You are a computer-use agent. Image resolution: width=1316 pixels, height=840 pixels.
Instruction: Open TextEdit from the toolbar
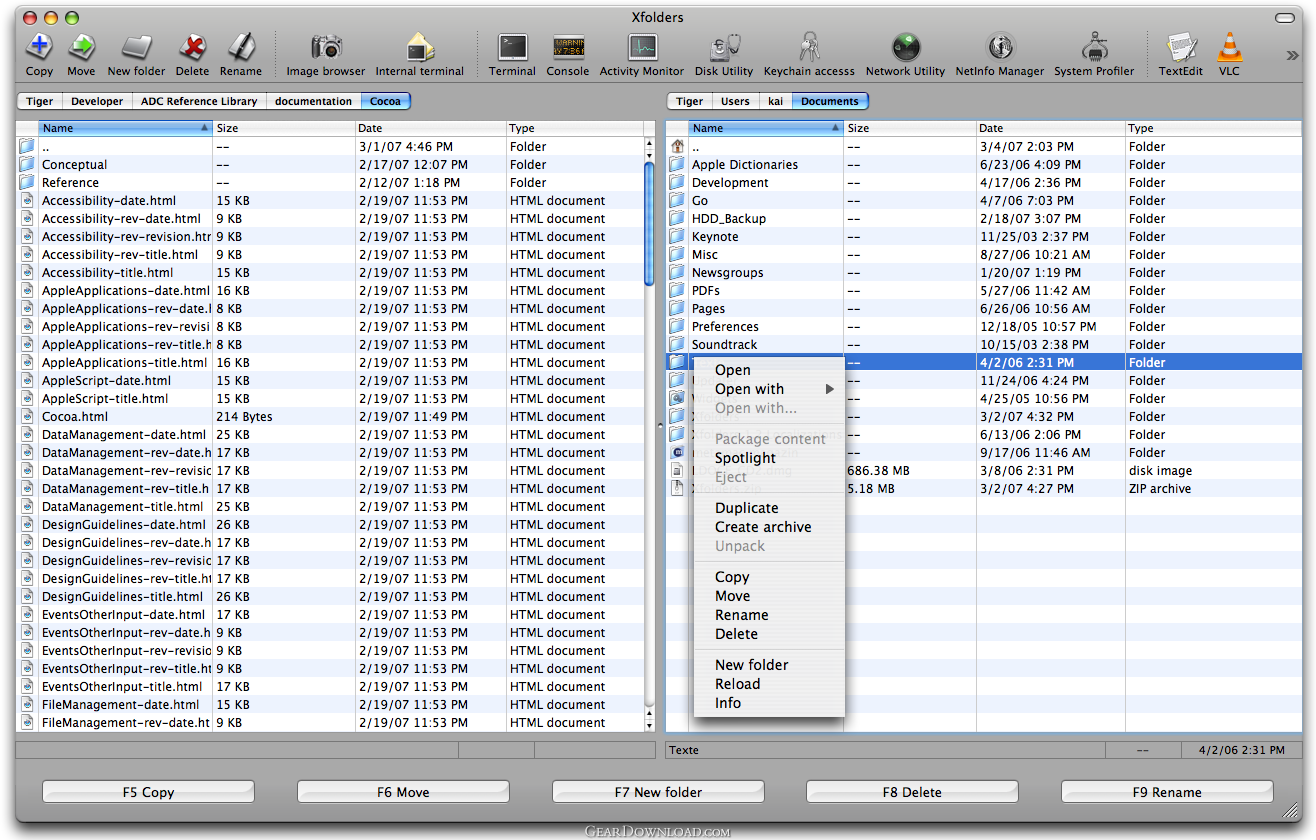coord(1181,47)
